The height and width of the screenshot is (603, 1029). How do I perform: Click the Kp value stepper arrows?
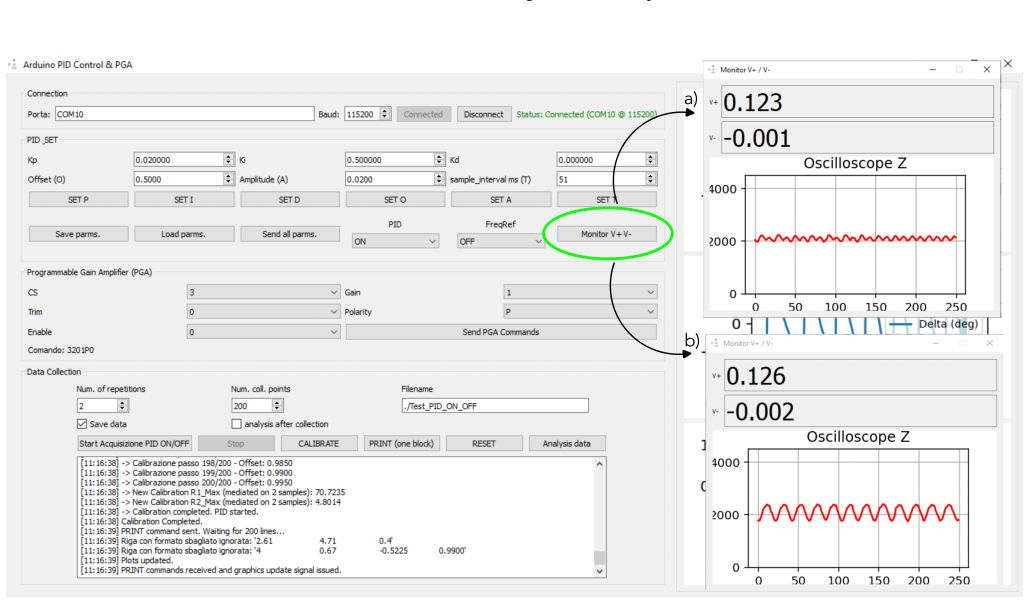coord(228,159)
